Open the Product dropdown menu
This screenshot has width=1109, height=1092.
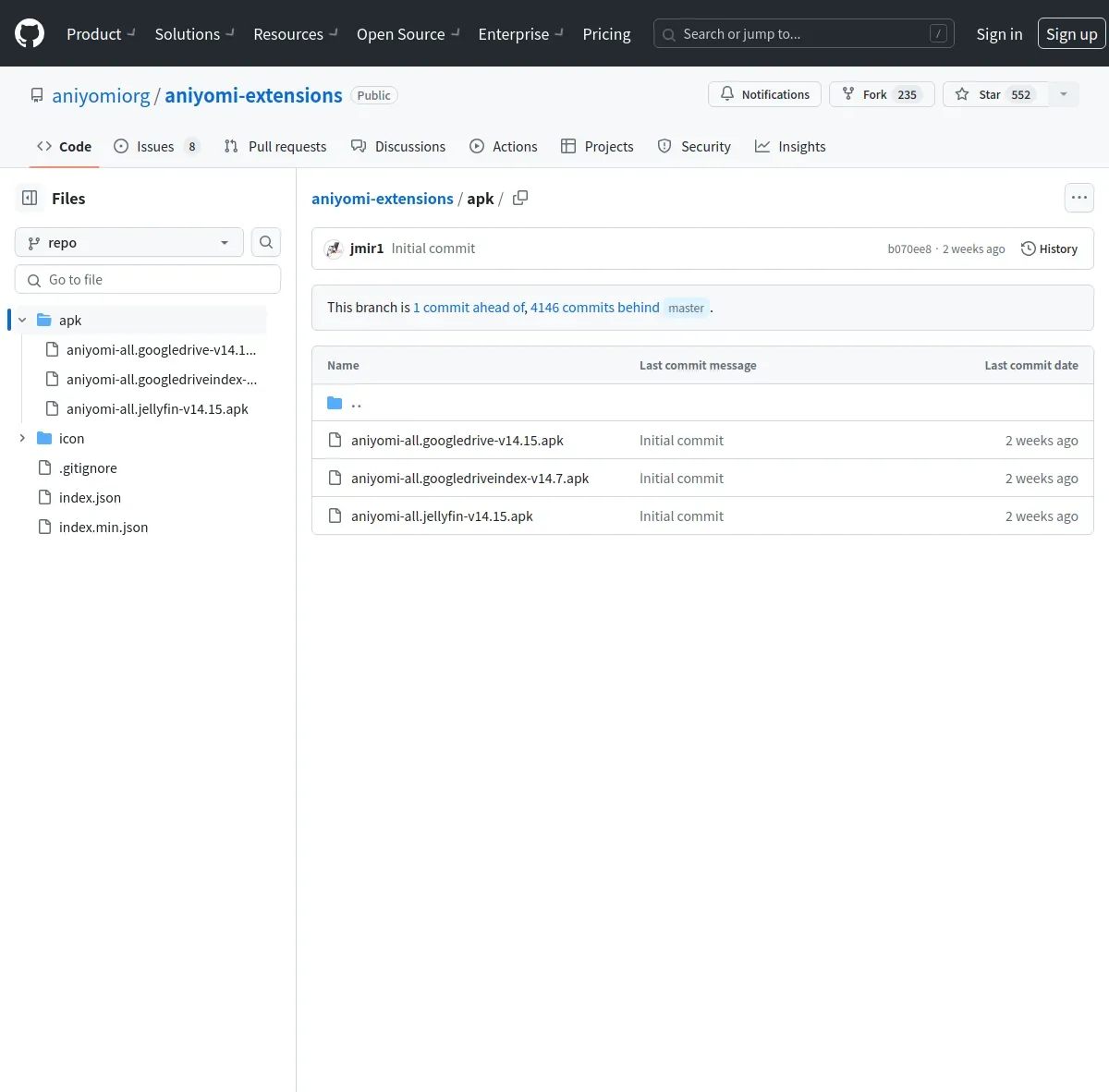[x=102, y=34]
